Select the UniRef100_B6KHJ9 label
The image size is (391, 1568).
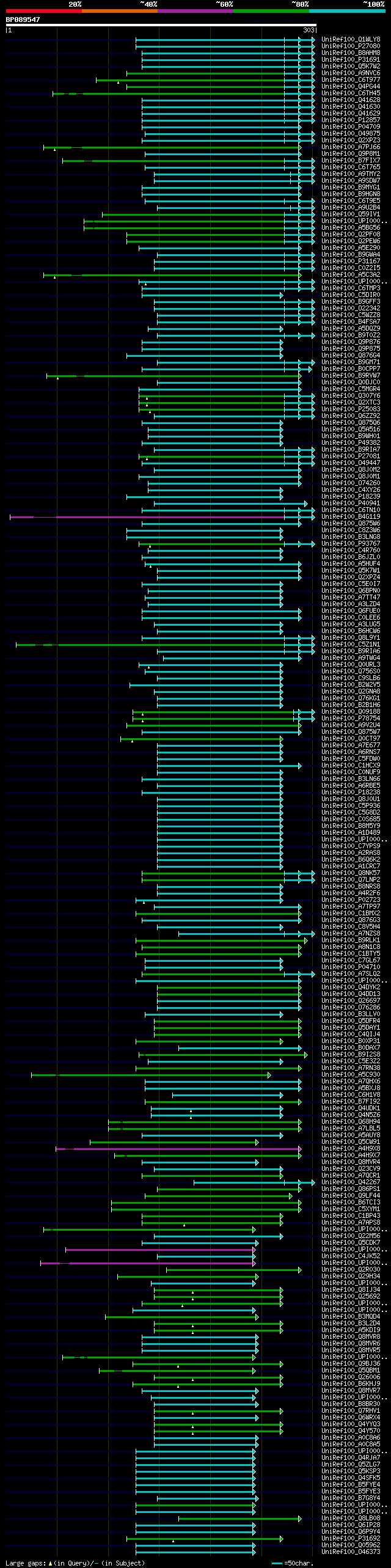click(x=351, y=1383)
